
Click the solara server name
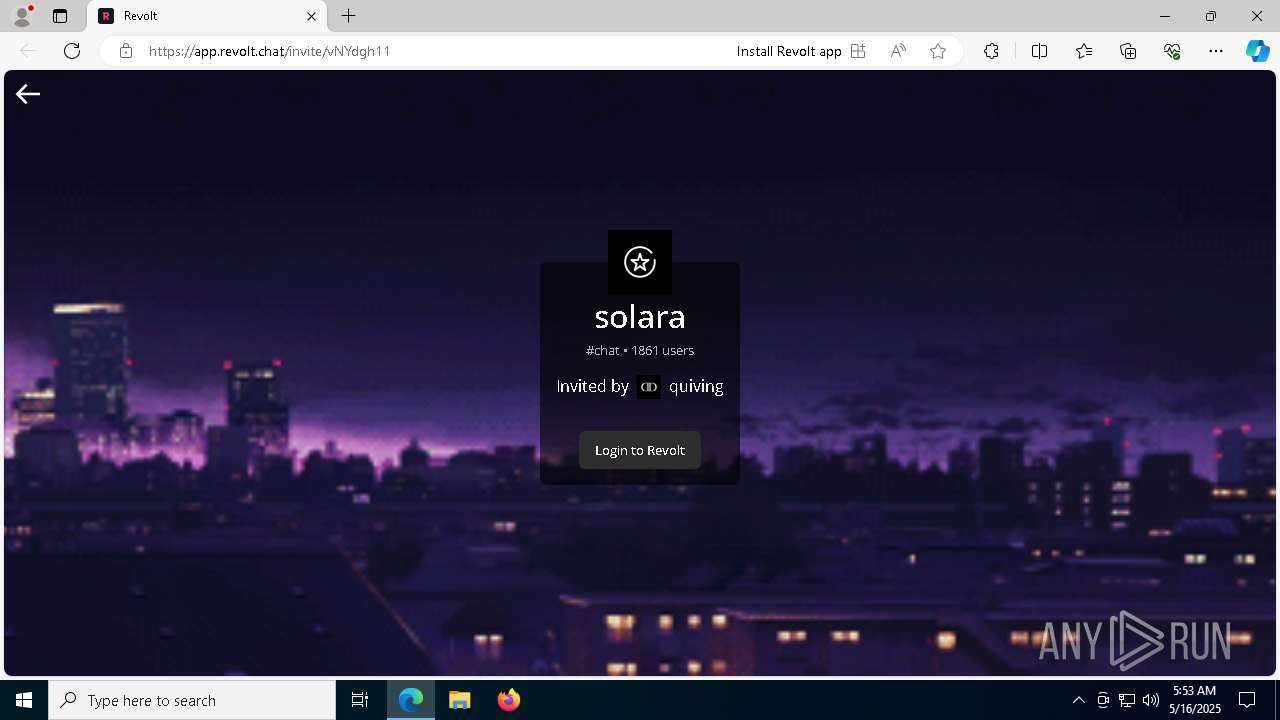(640, 317)
